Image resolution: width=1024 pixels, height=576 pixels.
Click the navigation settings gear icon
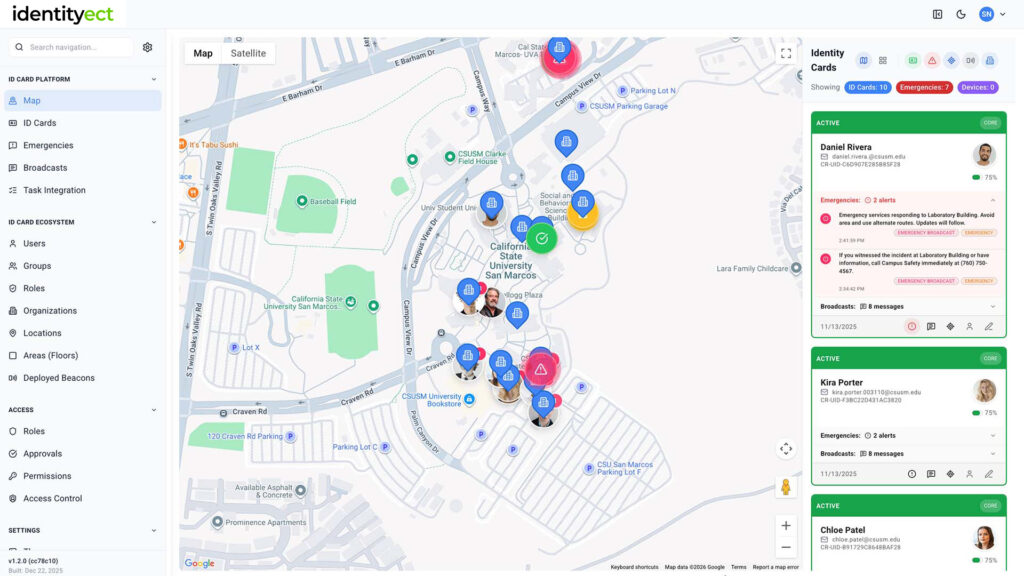point(148,47)
